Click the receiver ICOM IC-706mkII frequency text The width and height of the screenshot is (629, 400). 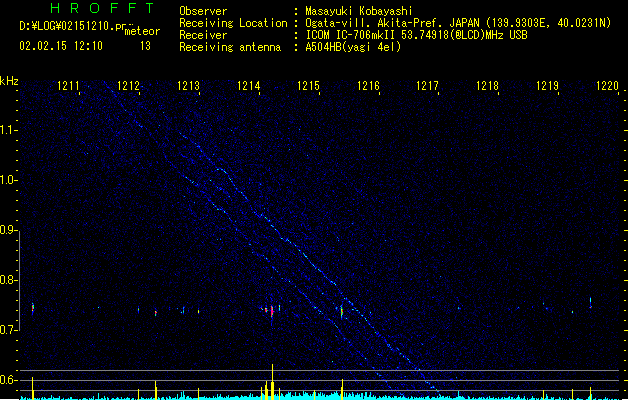[x=416, y=35]
